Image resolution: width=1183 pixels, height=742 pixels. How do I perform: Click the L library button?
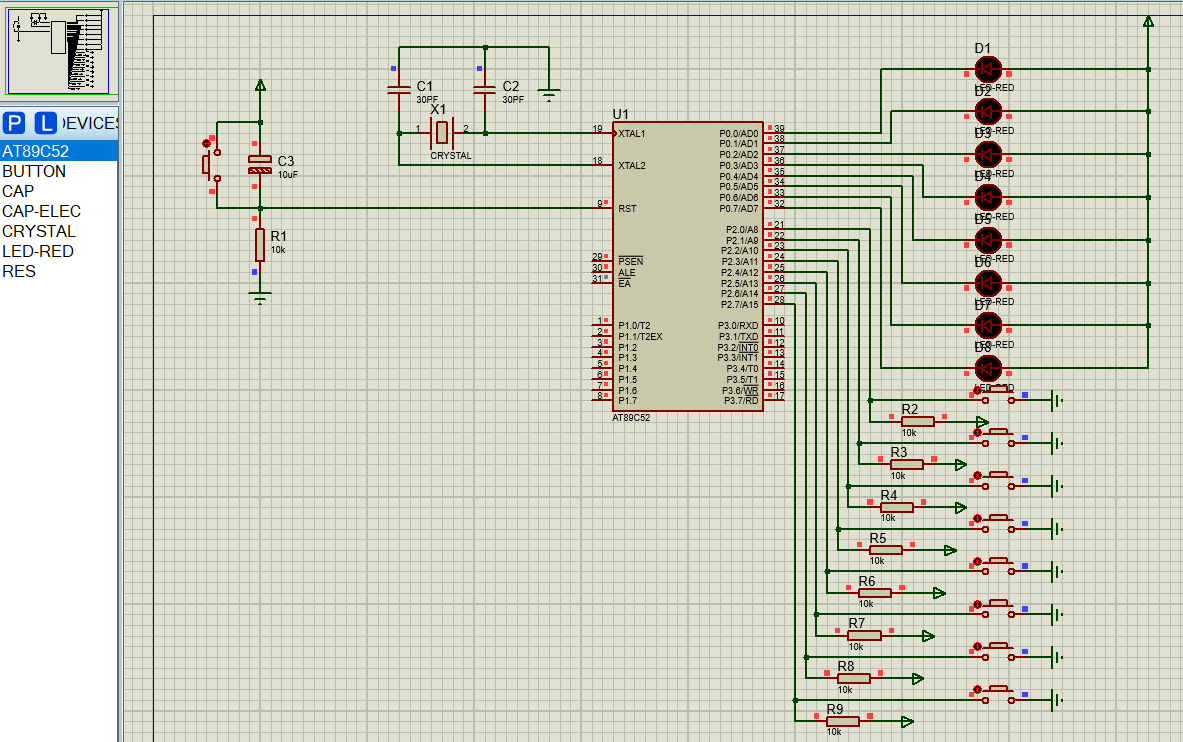[46, 123]
